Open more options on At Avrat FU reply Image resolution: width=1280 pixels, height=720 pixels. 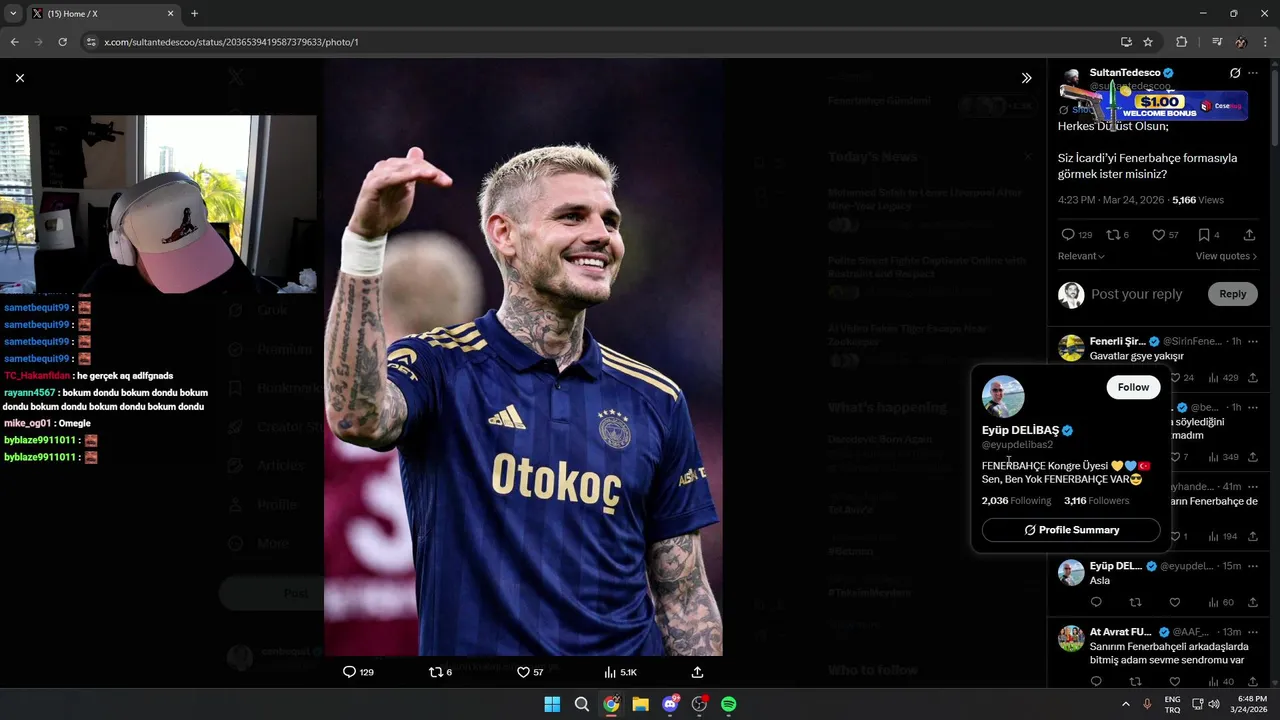point(1253,632)
